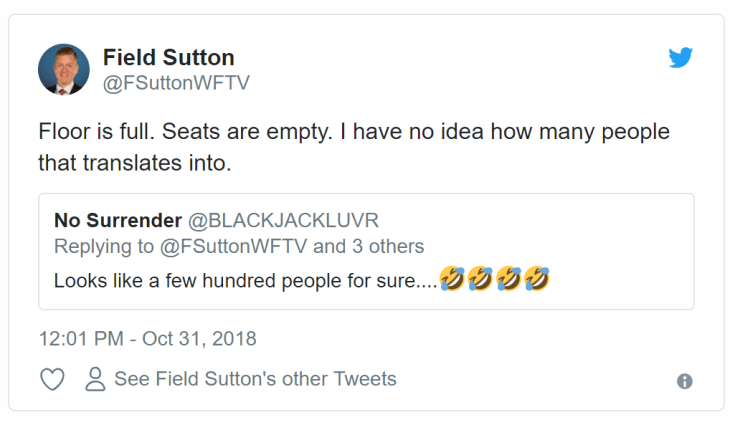The width and height of the screenshot is (735, 425).
Task: Click the last laughing emoji
Action: [538, 280]
